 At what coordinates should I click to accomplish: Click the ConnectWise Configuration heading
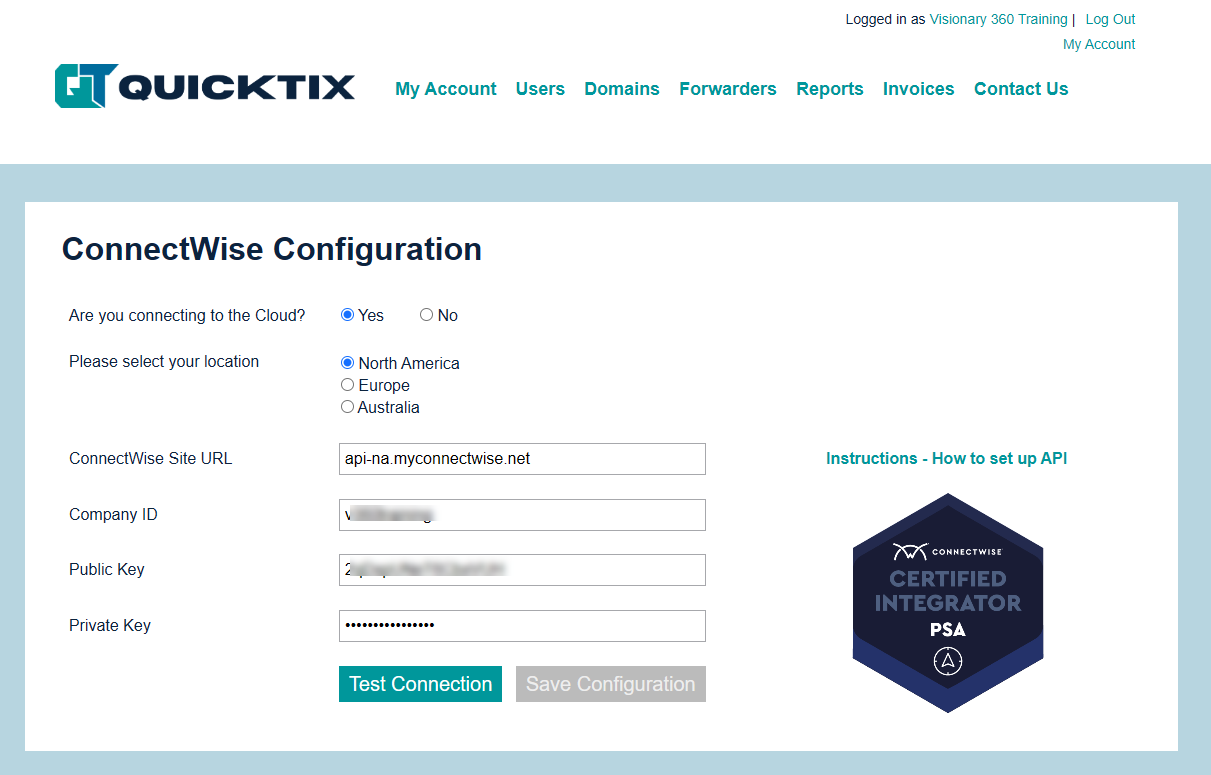pyautogui.click(x=272, y=249)
